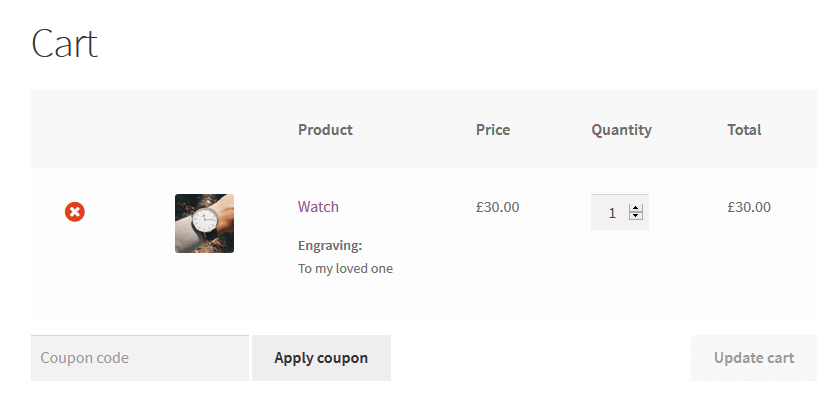The image size is (839, 405).
Task: Open the Watch product link
Action: [318, 207]
